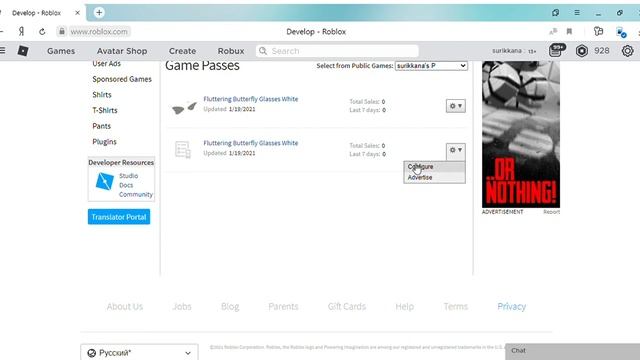This screenshot has height=360, width=640.
Task: Open Robux balance hexagon icon
Action: coord(582,51)
